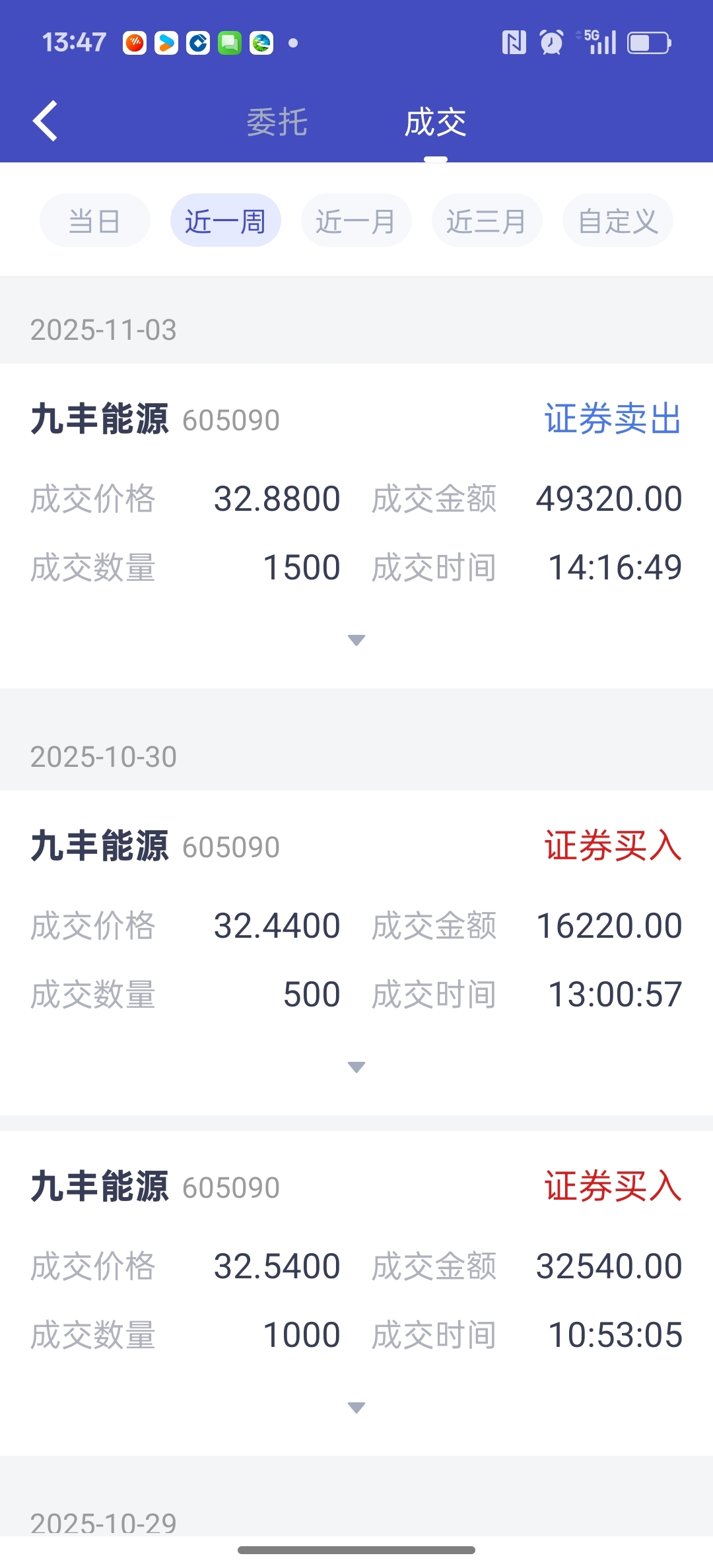713x1568 pixels.
Task: Open the 自定义 custom date range
Action: [617, 220]
